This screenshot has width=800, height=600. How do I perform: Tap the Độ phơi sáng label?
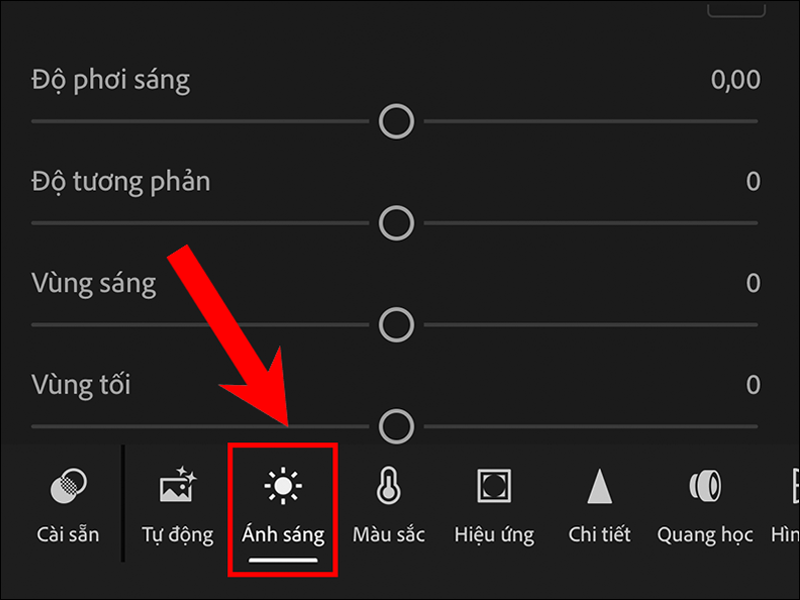coord(110,81)
